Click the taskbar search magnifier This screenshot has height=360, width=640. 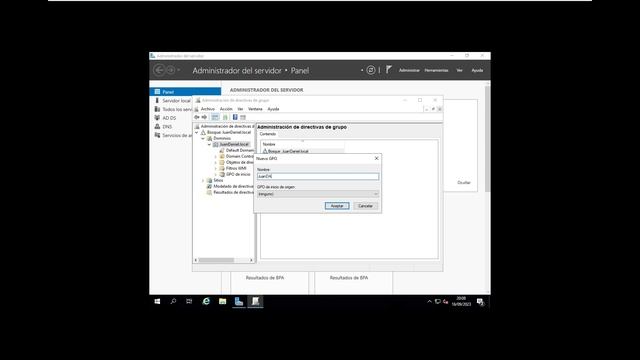tap(173, 302)
